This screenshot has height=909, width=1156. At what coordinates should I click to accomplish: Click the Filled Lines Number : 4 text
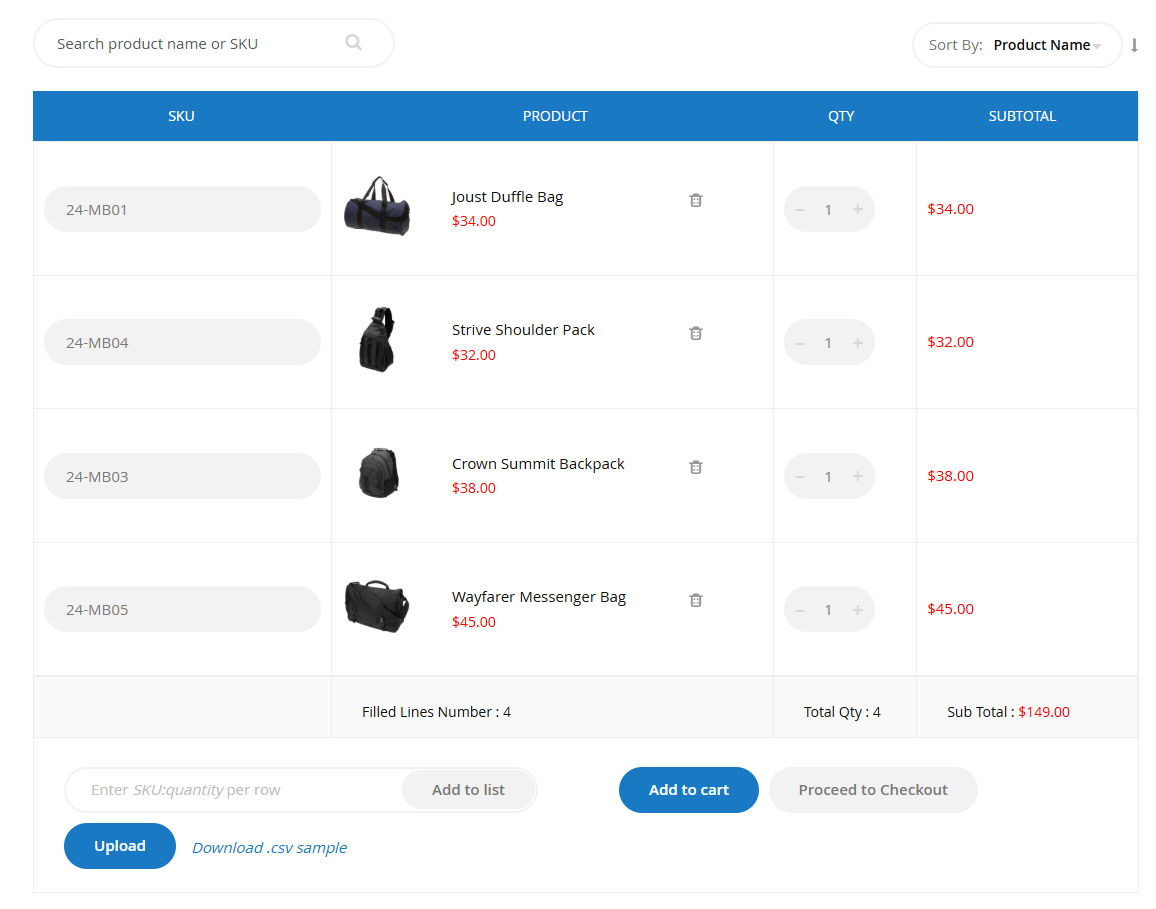point(436,711)
